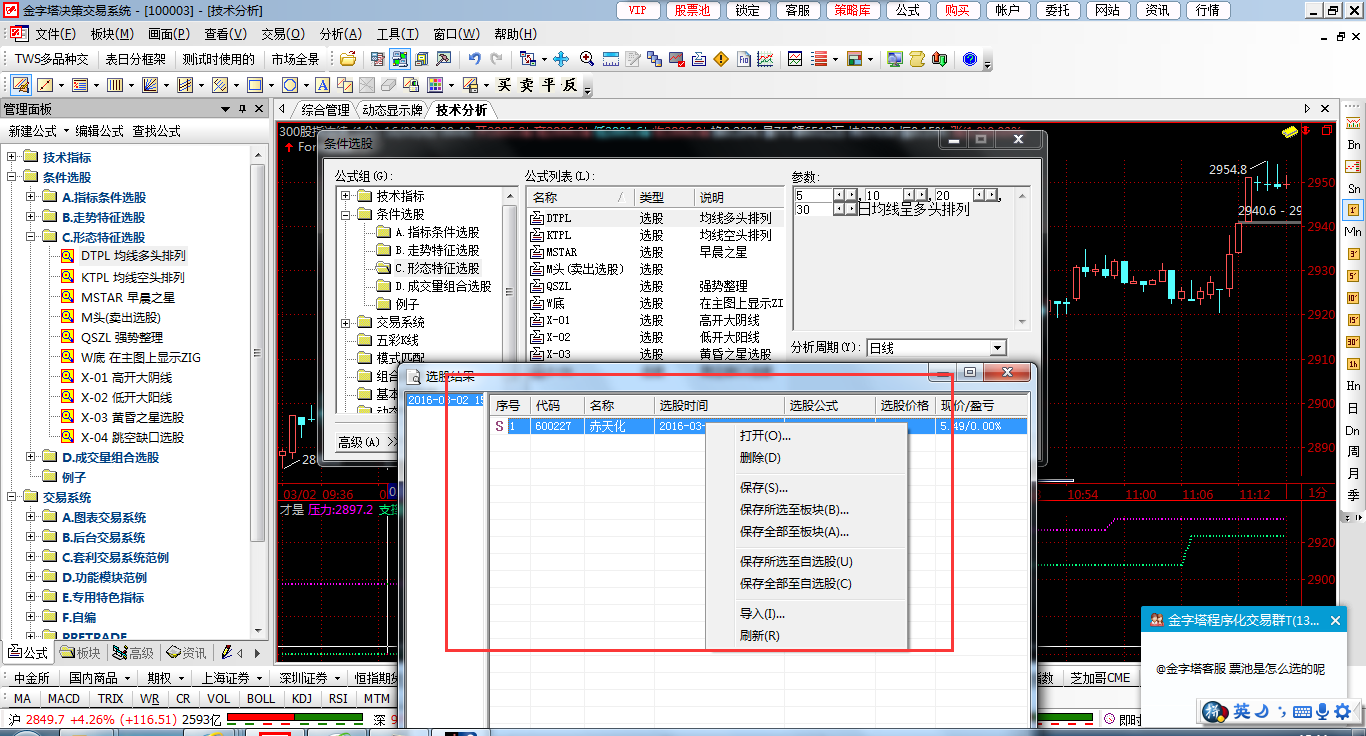This screenshot has width=1366, height=736.
Task: Collapse the 条件选股 tree in management panel
Action: [x=12, y=177]
